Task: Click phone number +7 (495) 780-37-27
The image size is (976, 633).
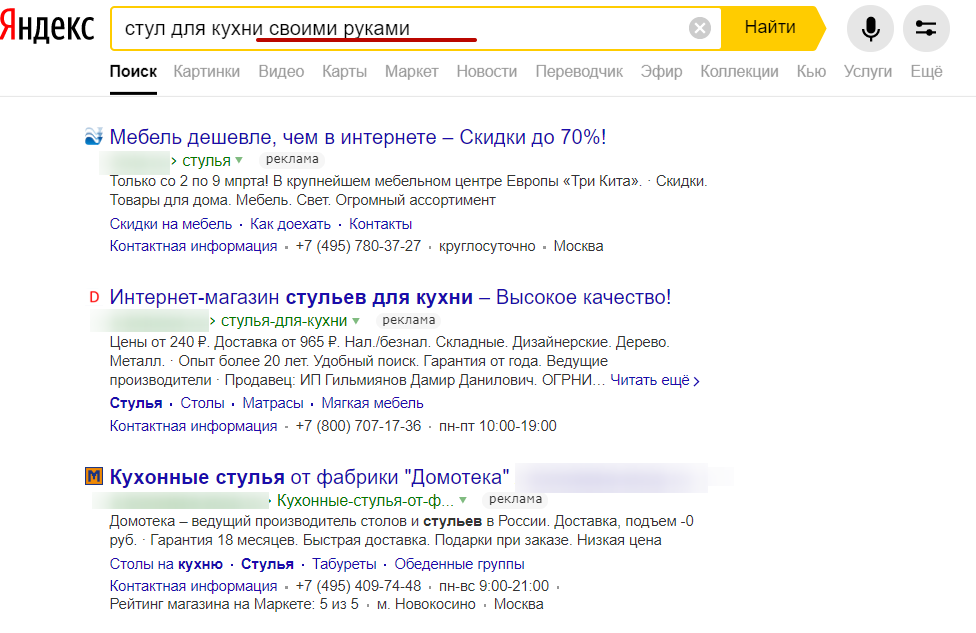Action: [x=358, y=246]
